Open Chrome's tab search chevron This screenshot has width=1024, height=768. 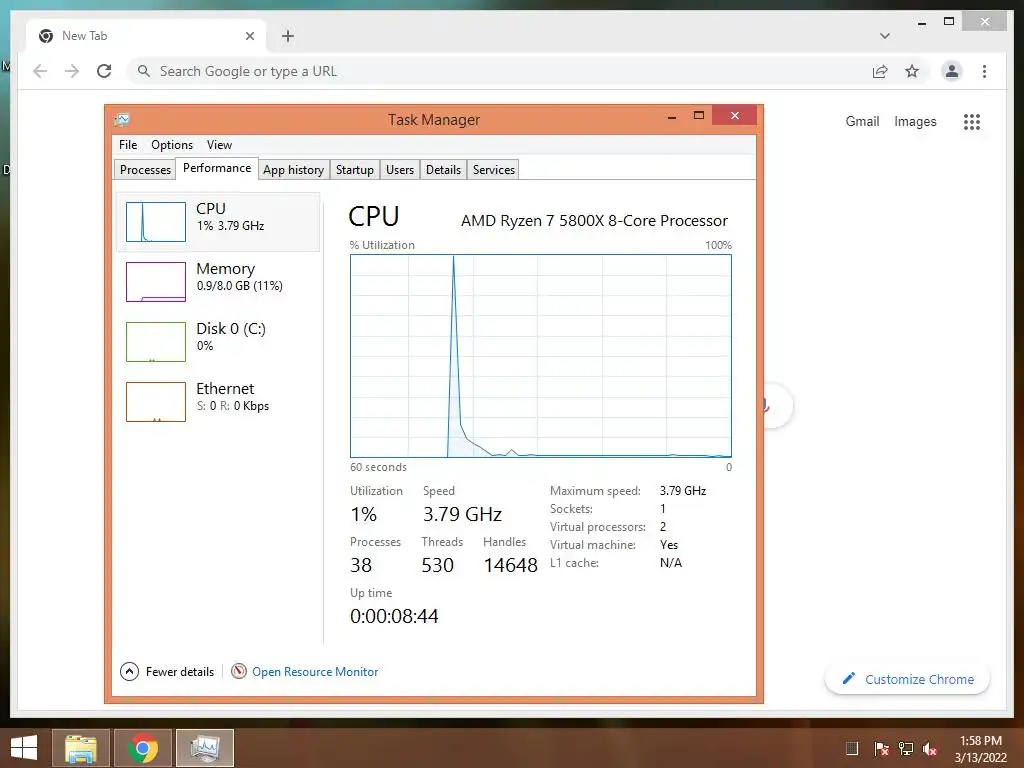click(885, 36)
